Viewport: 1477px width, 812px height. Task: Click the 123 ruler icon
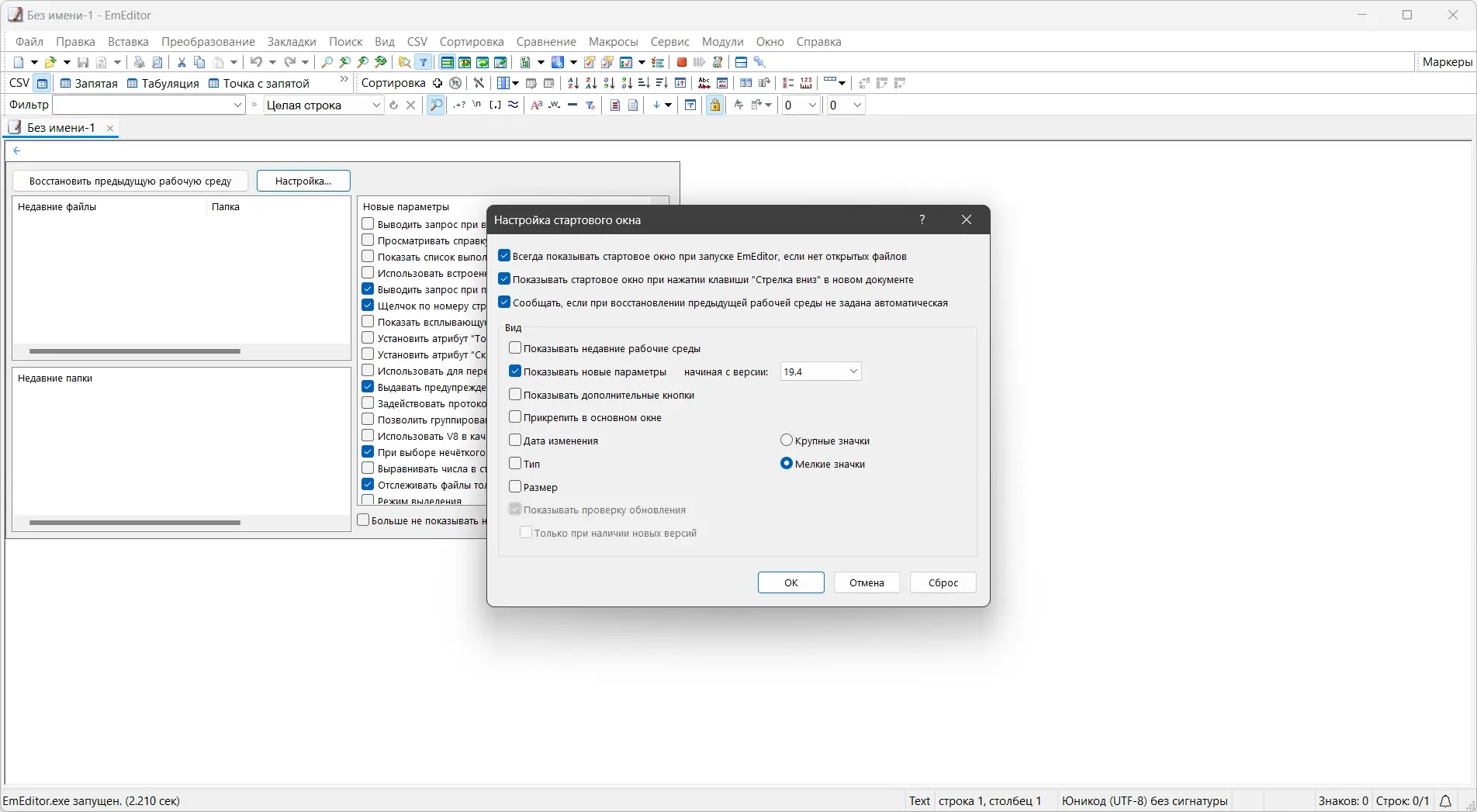(x=806, y=83)
